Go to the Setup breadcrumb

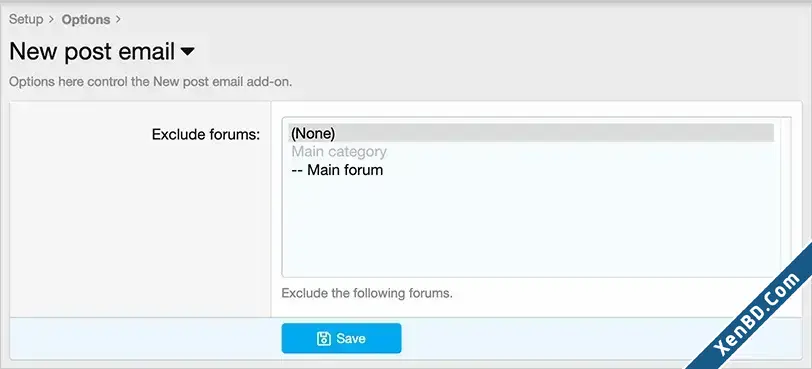(x=26, y=20)
